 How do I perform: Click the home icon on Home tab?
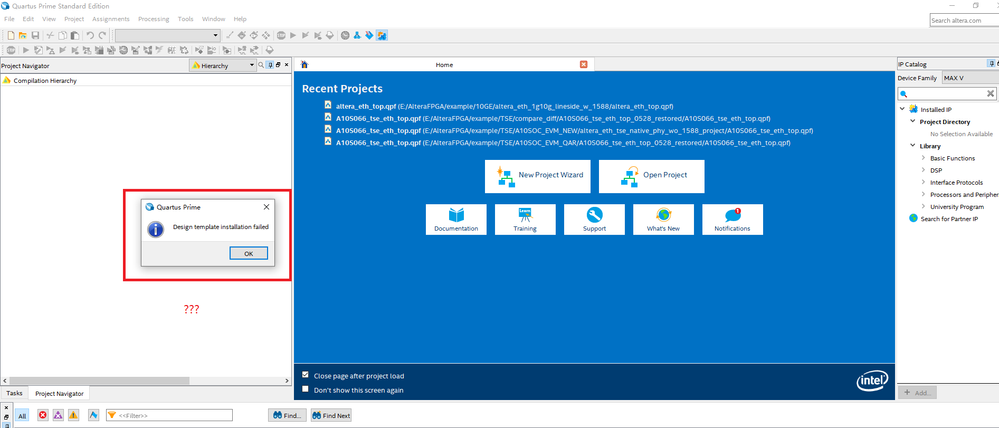(x=305, y=64)
